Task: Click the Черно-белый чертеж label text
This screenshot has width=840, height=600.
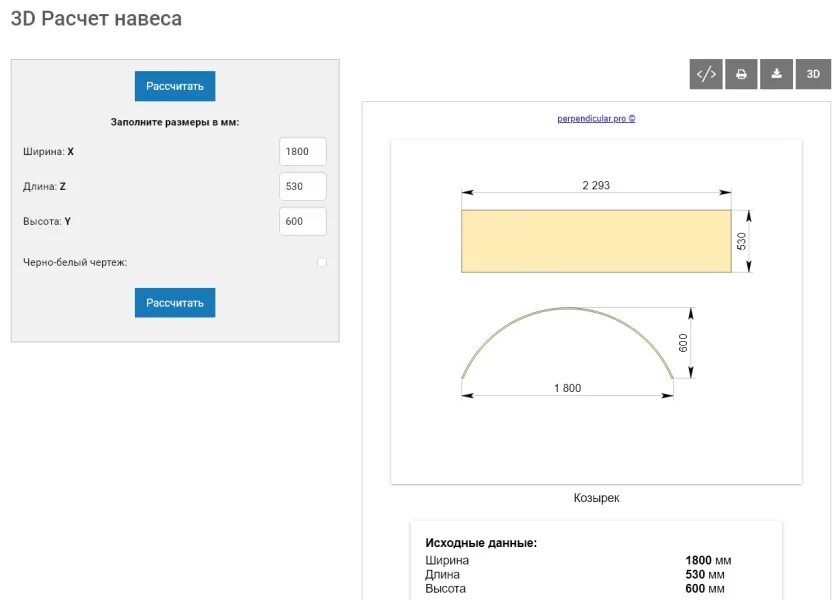Action: [x=75, y=262]
